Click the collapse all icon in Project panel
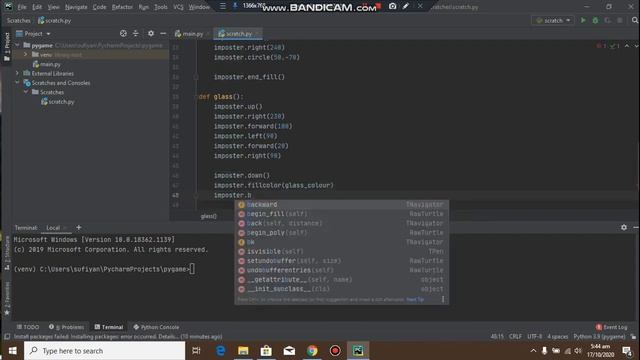Screen dimensions: 640x360 click(136, 33)
